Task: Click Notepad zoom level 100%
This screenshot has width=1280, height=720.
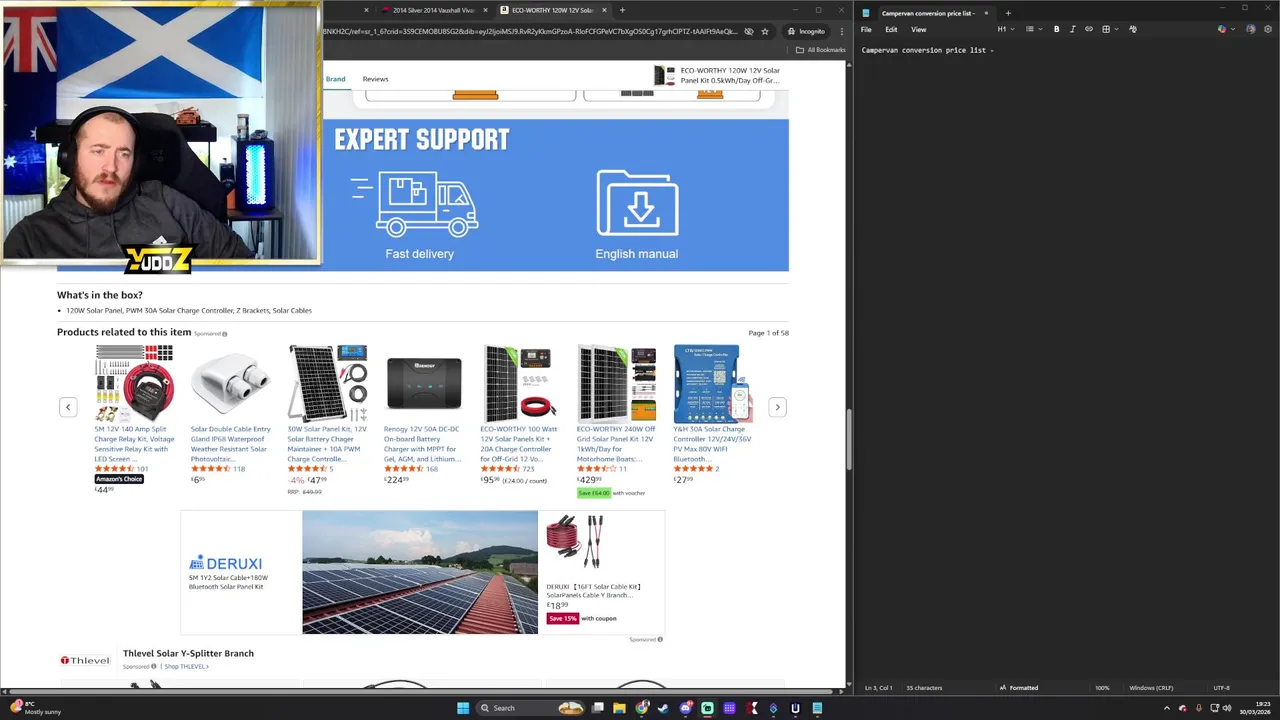Action: click(1102, 688)
